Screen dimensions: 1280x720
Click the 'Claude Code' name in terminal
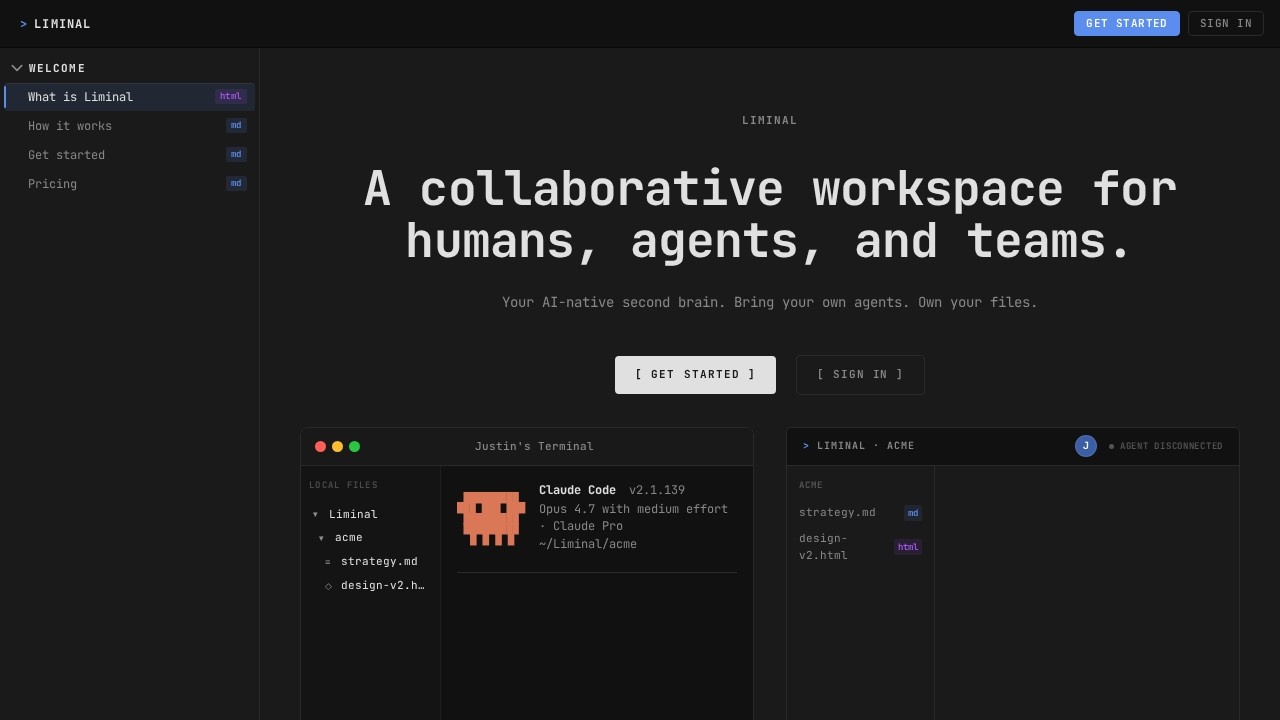click(577, 490)
